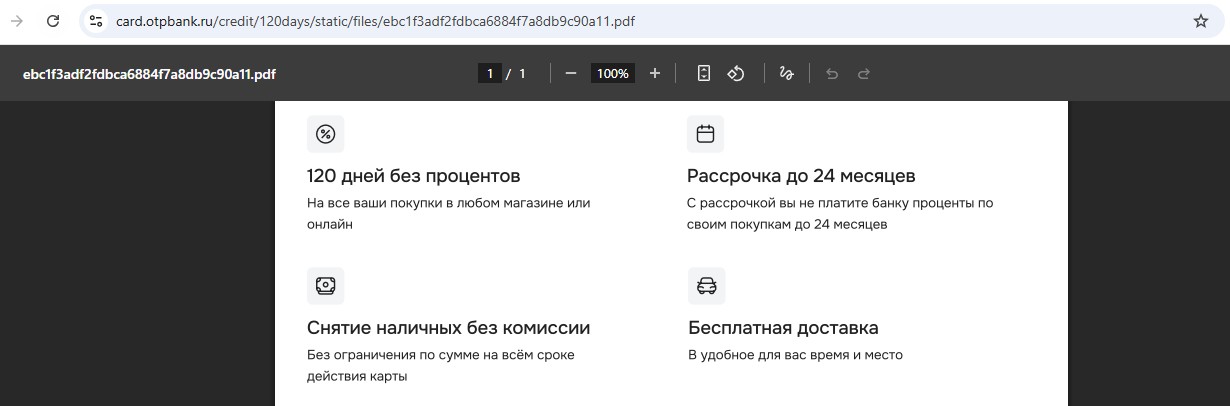
Task: Click the browser forward arrow
Action: pyautogui.click(x=17, y=21)
